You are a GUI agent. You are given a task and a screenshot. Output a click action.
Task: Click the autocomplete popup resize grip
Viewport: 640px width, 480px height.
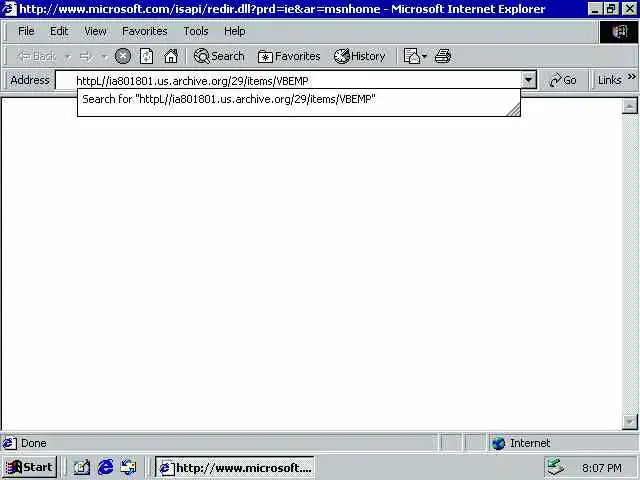coord(513,110)
